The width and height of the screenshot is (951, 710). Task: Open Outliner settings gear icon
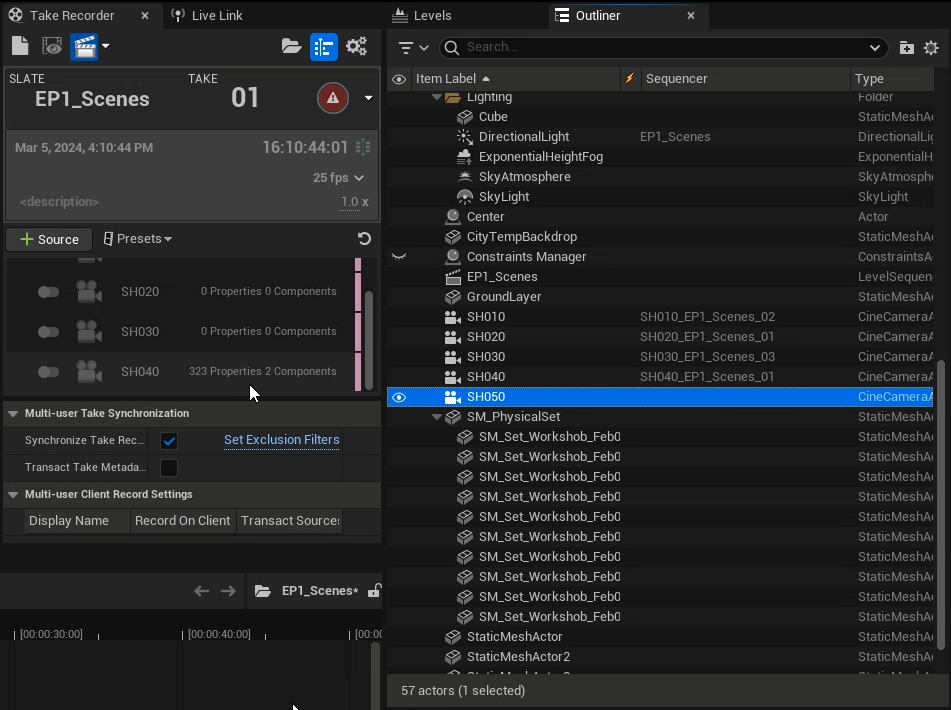pos(931,47)
